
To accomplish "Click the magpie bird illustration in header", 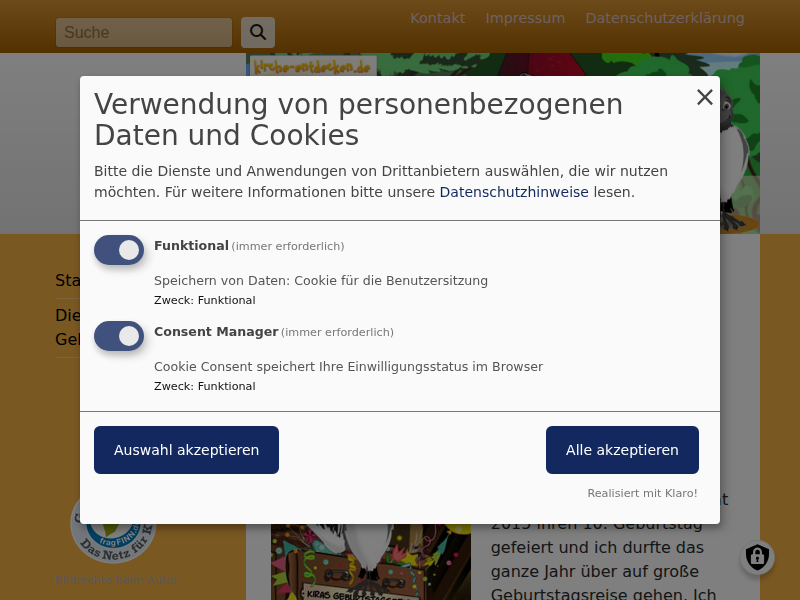I will click(738, 150).
